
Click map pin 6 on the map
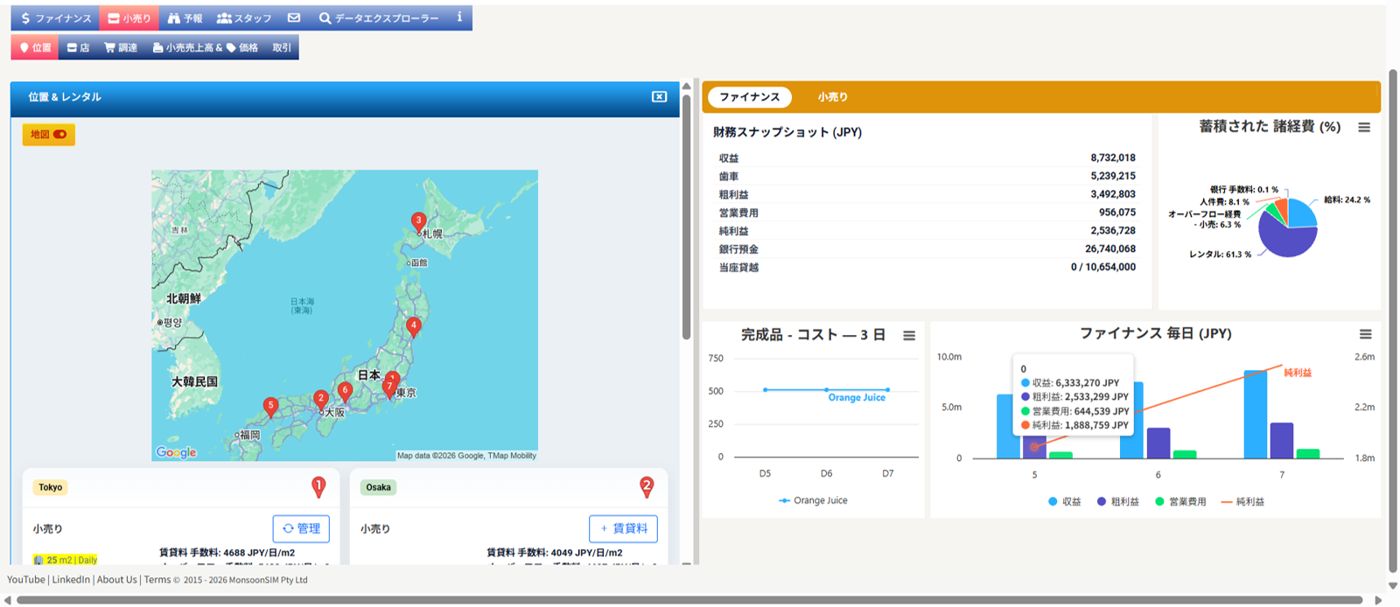[345, 391]
